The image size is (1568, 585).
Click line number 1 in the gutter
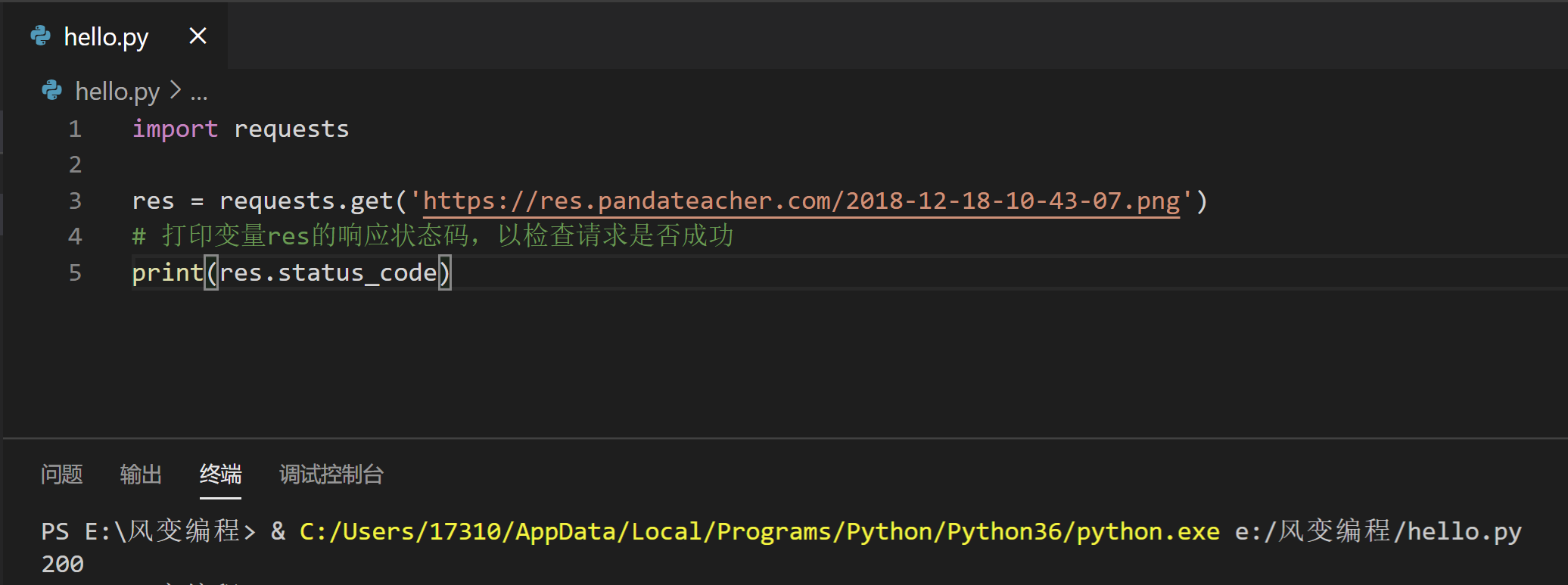coord(75,129)
